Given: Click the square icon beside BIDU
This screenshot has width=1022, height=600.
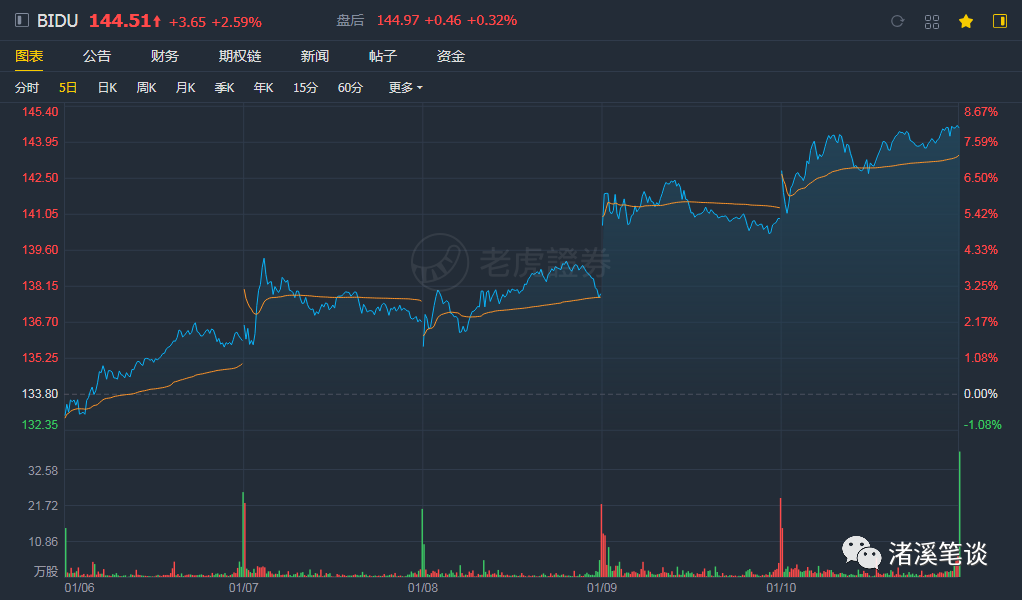Looking at the screenshot, I should (22, 20).
